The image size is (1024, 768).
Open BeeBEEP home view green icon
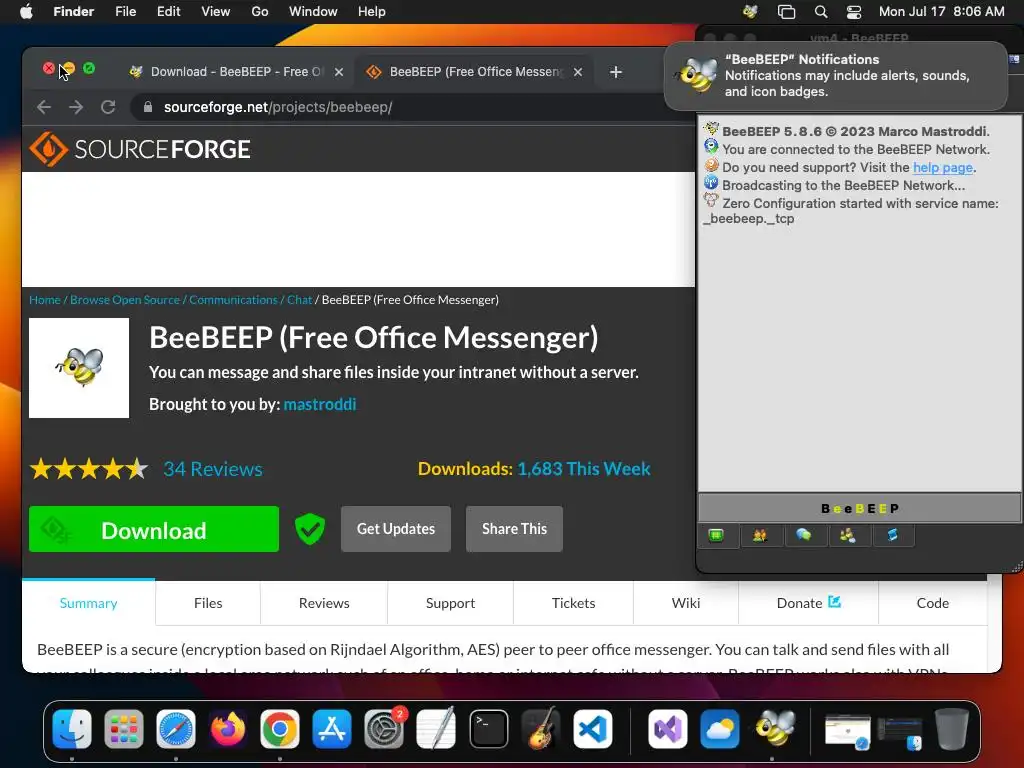coord(716,536)
